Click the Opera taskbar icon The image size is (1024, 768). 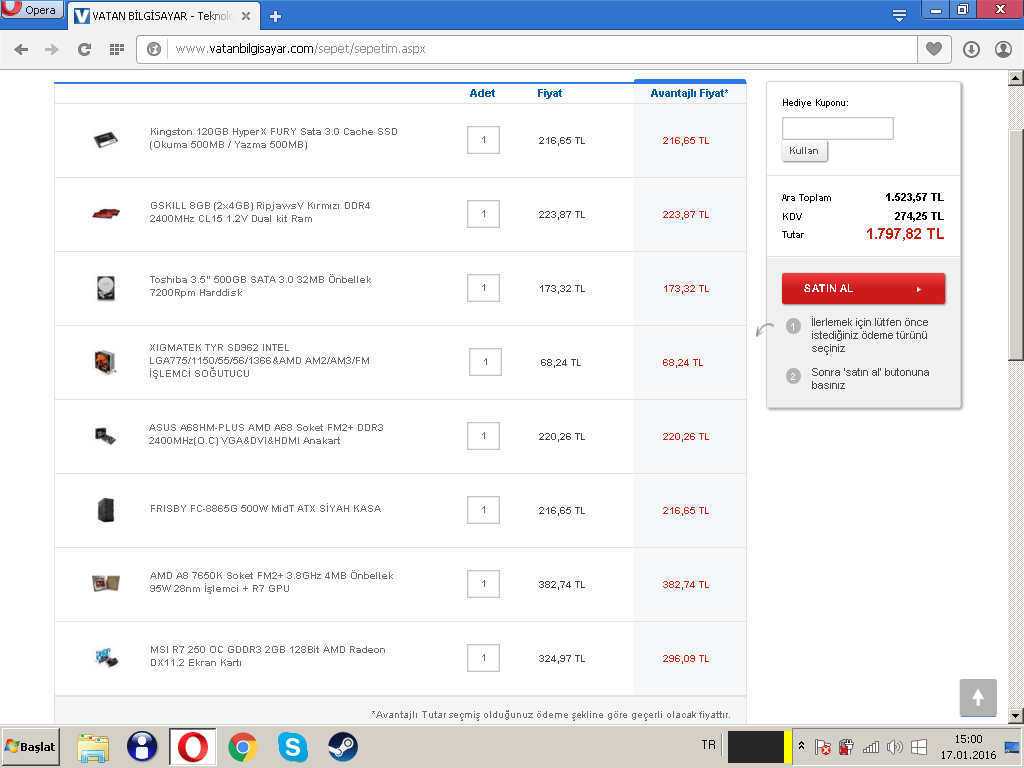193,747
